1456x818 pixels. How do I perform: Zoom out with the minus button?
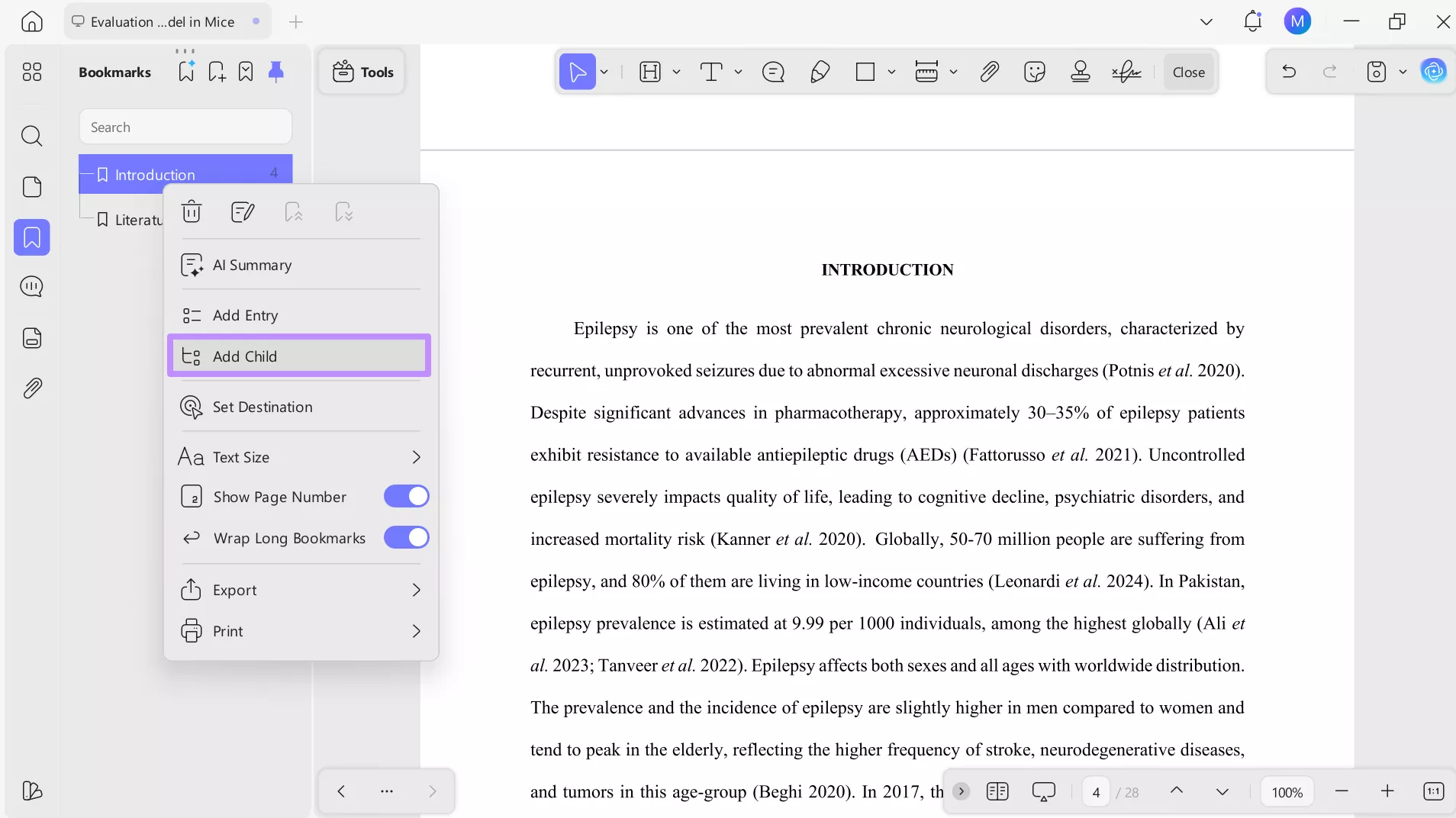point(1342,791)
